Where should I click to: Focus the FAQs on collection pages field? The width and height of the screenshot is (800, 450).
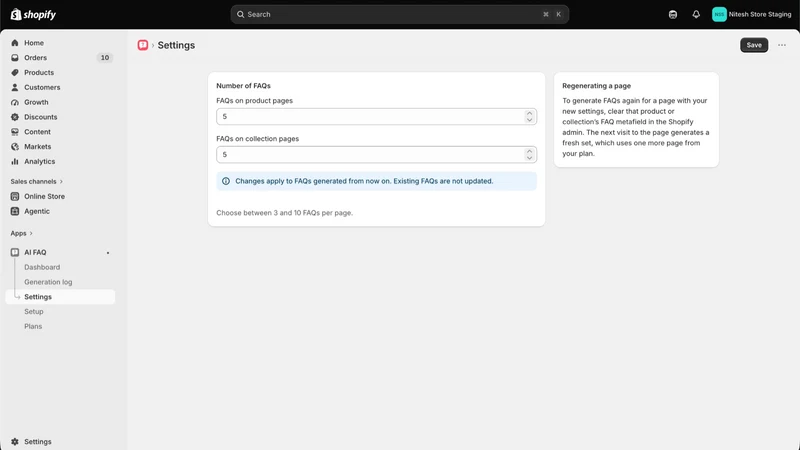[x=377, y=155]
